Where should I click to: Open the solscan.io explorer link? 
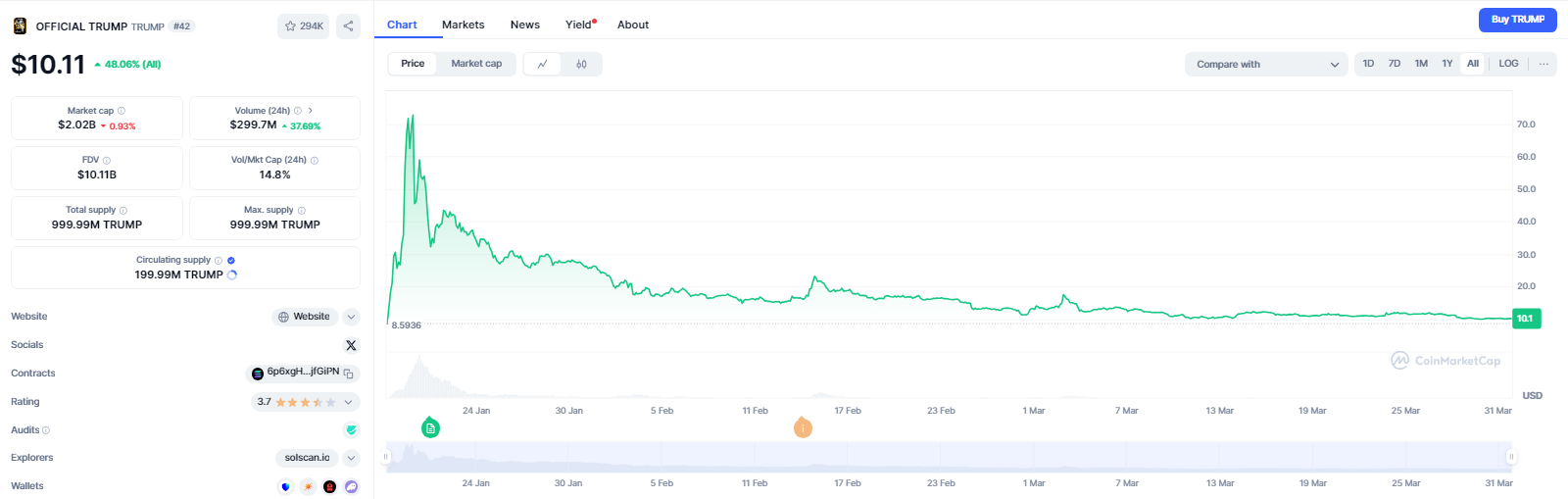(x=307, y=458)
